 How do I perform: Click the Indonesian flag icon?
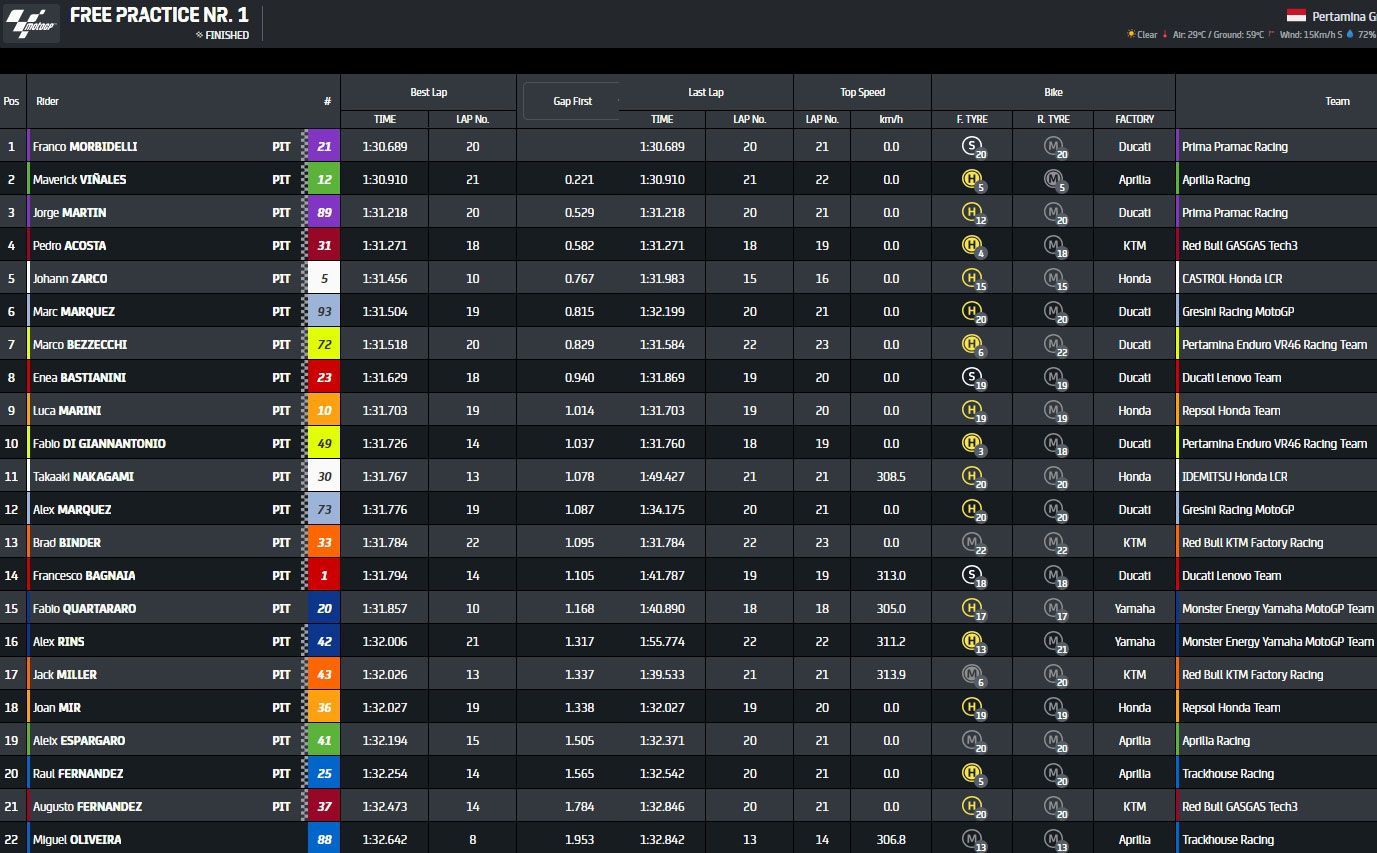click(1296, 15)
